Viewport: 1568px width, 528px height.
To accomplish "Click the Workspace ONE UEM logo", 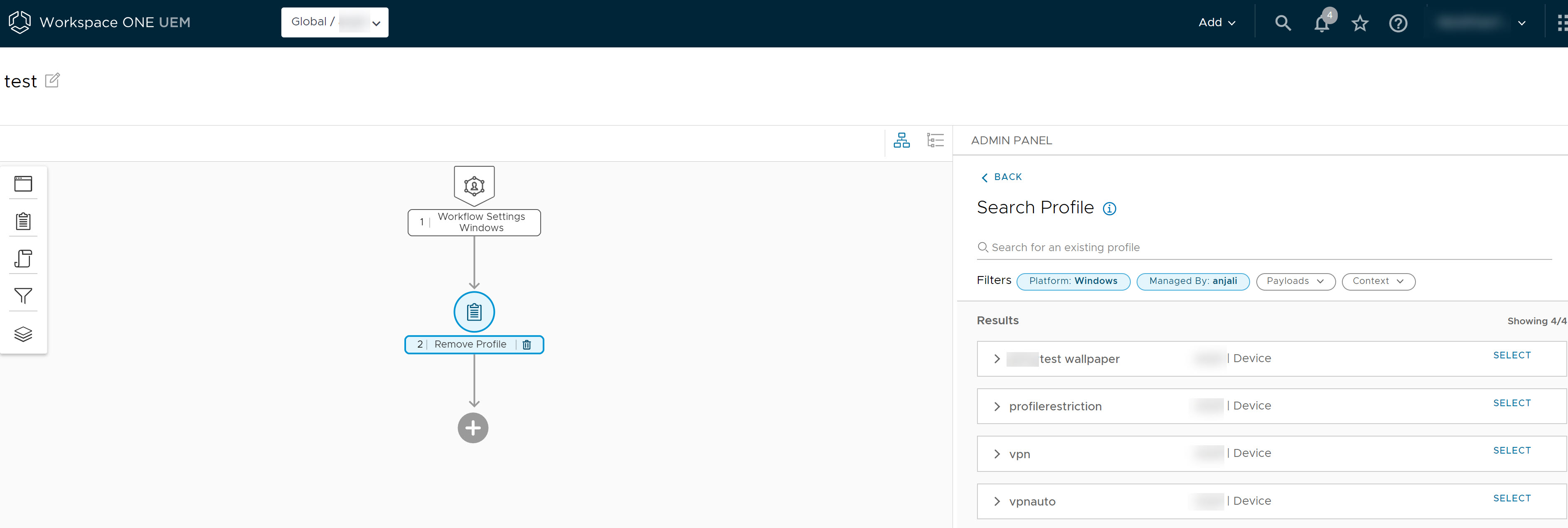I will click(x=100, y=22).
